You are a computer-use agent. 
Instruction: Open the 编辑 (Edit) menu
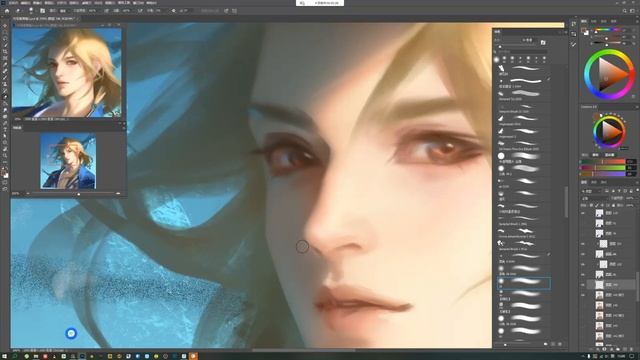tap(25, 2)
